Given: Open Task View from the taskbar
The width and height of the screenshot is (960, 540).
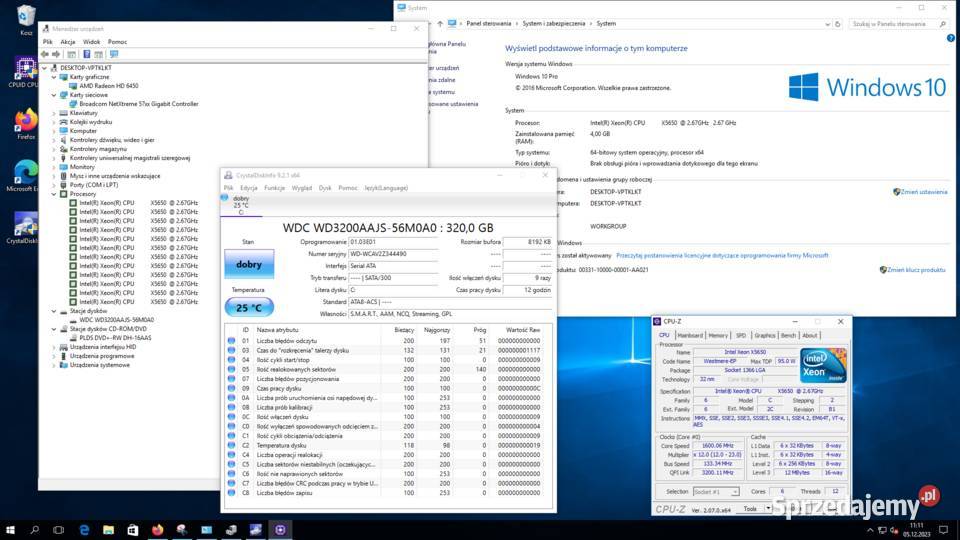Looking at the screenshot, I should [58, 530].
